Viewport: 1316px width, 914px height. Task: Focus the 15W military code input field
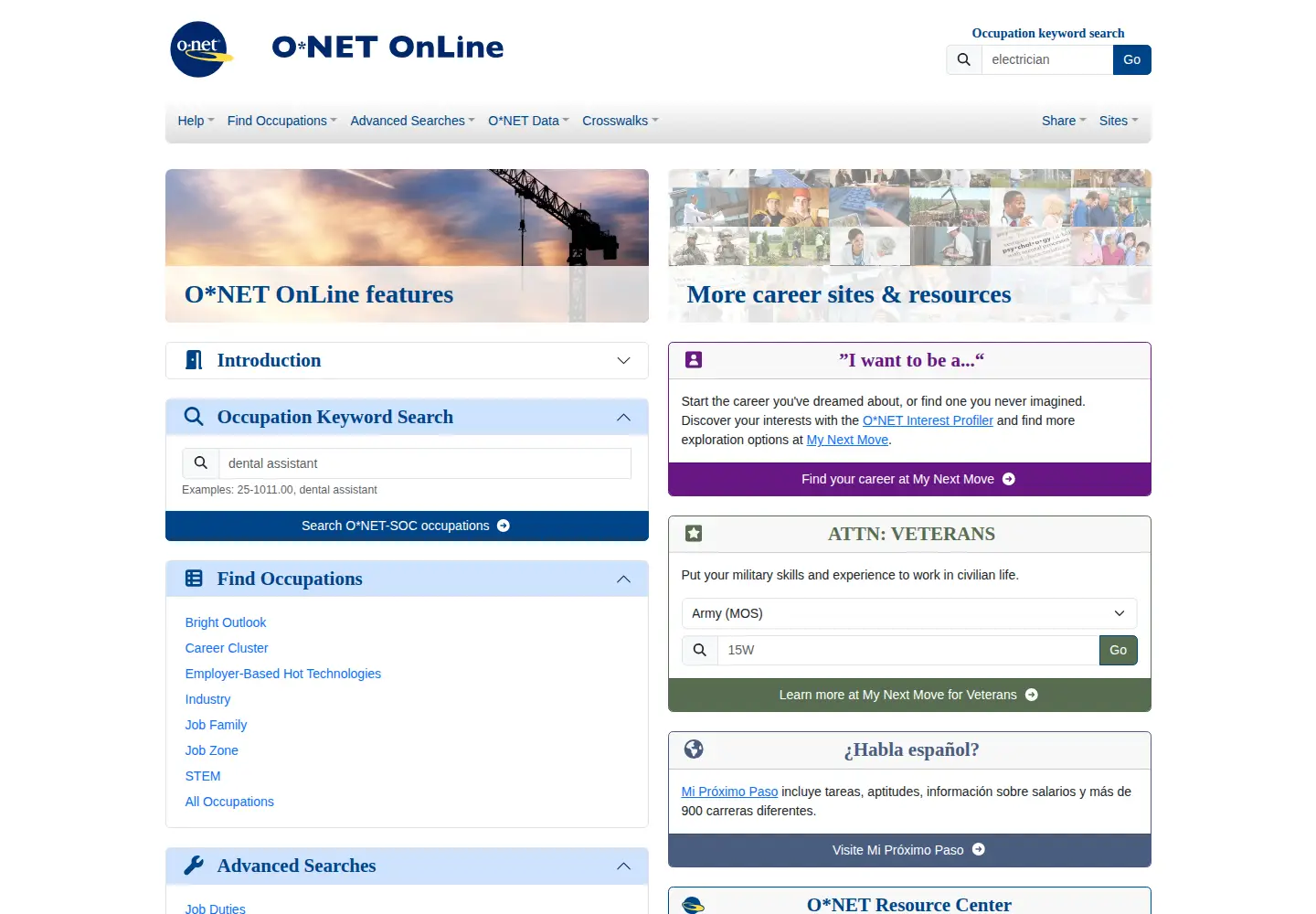click(908, 650)
